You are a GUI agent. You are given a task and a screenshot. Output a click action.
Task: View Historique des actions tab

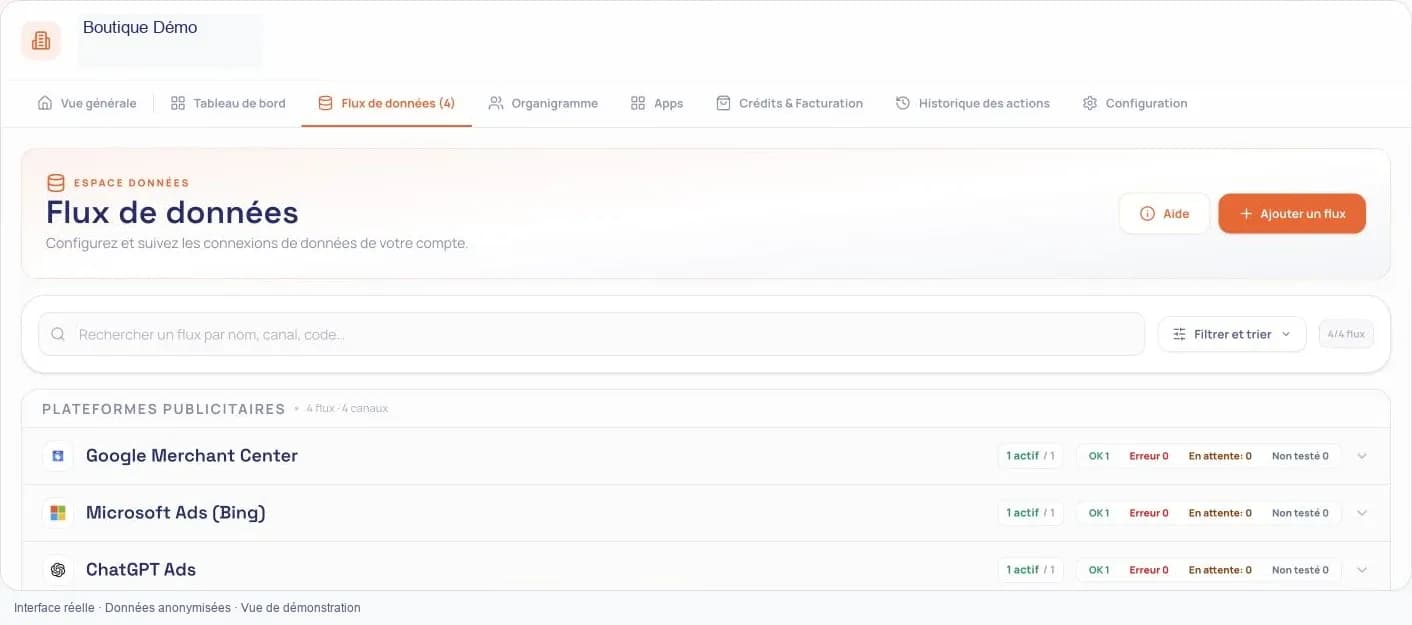coord(972,103)
